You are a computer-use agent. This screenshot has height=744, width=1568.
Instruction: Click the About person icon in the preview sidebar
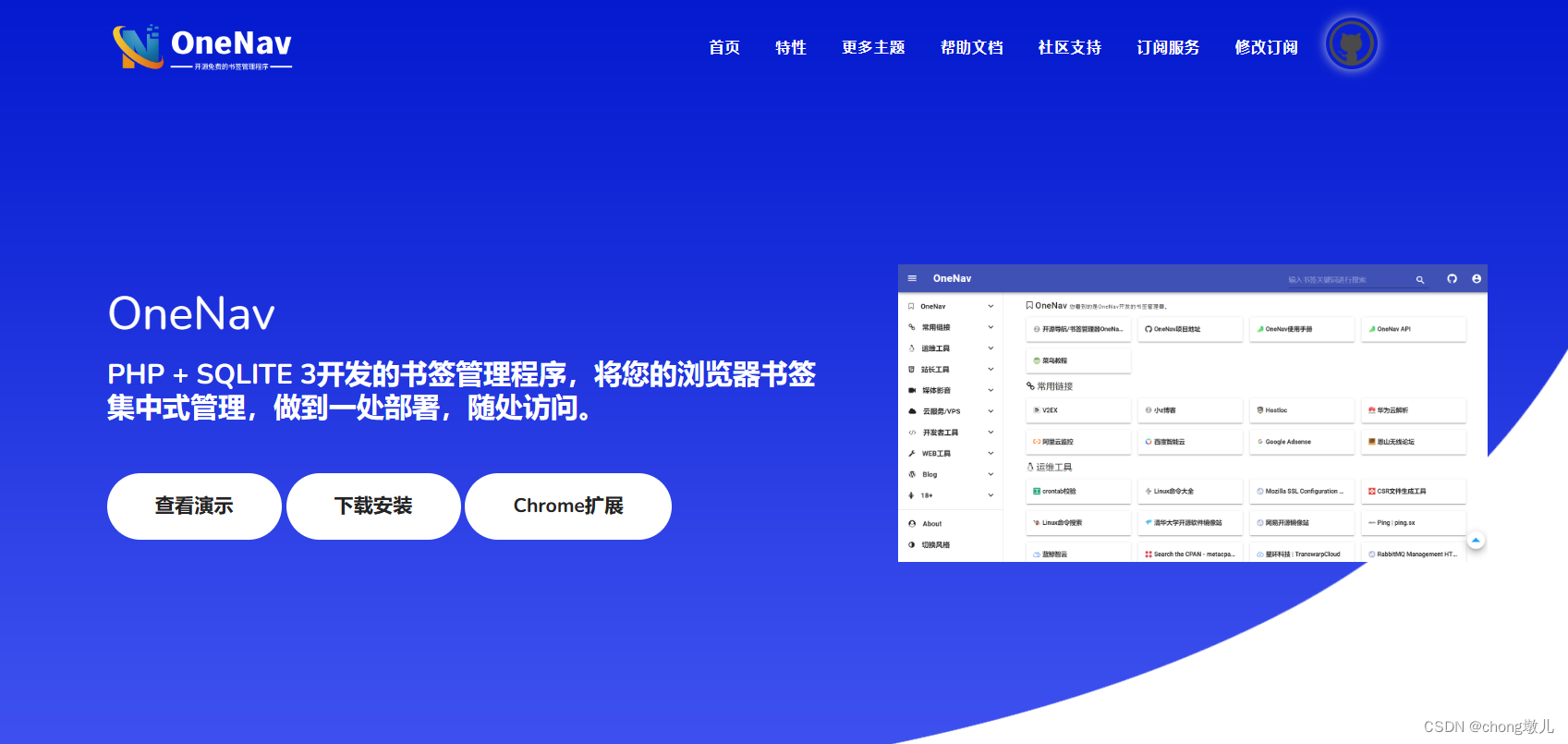(912, 524)
